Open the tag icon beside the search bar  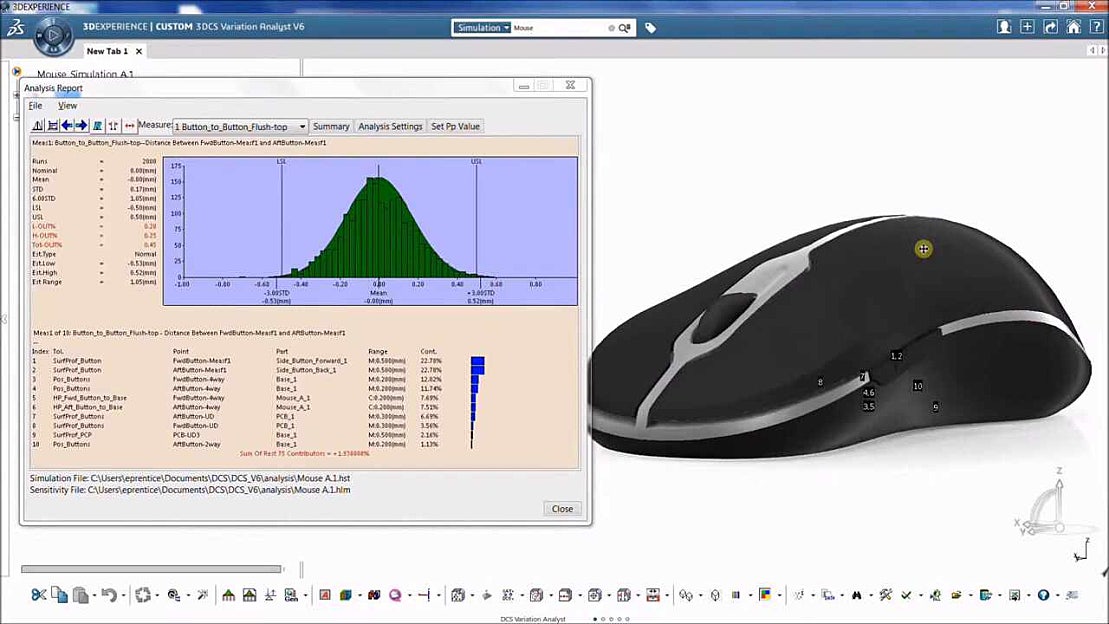(x=650, y=27)
